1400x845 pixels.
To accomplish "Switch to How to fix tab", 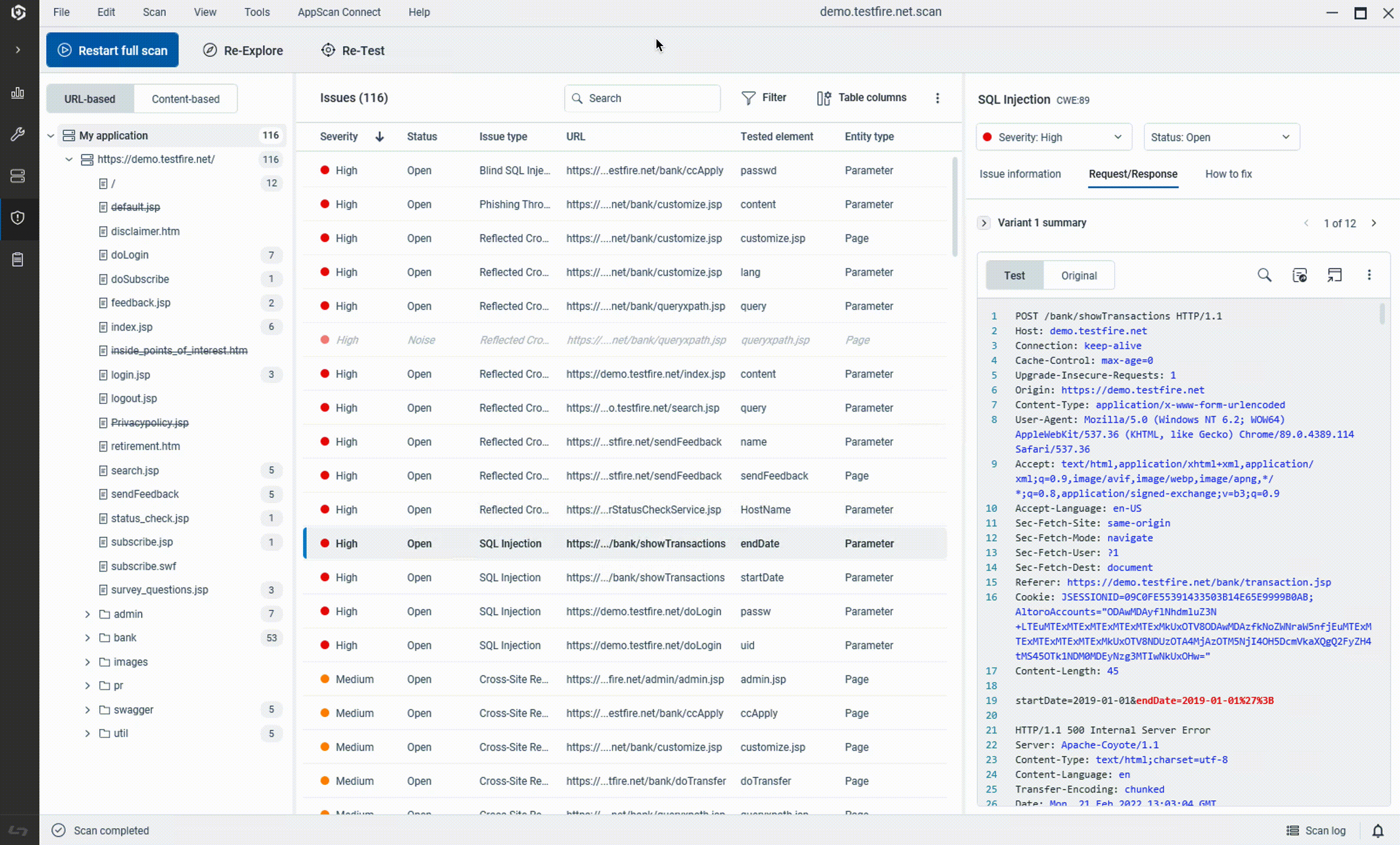I will (1228, 174).
